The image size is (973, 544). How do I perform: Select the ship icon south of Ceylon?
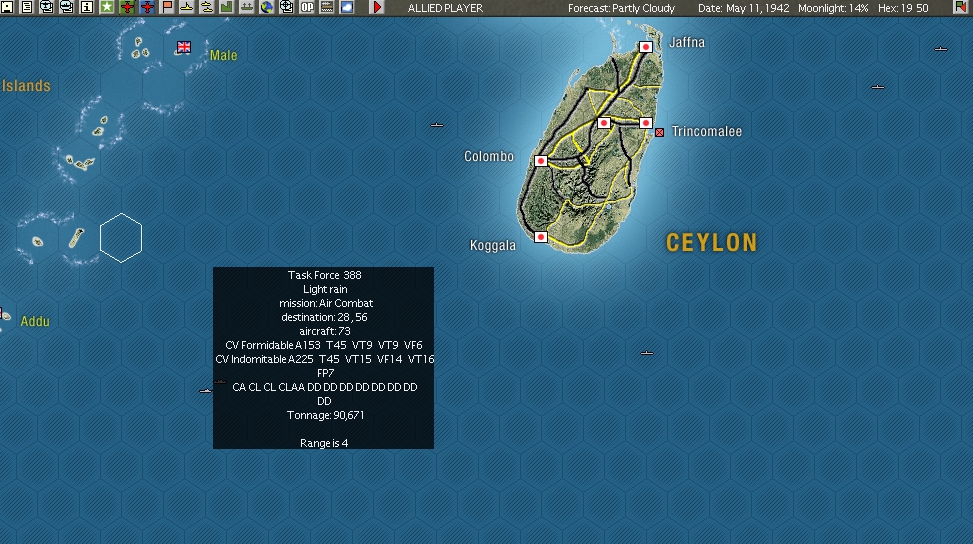[x=647, y=353]
